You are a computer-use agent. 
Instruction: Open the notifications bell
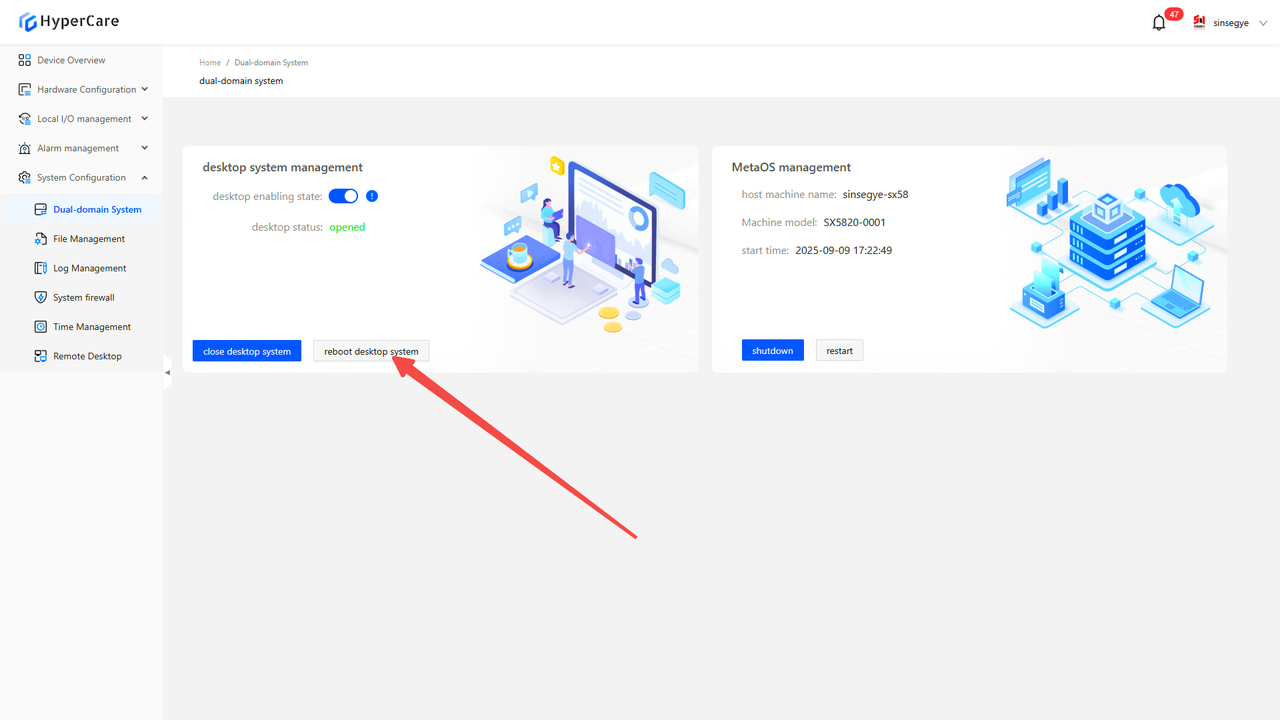(x=1159, y=23)
